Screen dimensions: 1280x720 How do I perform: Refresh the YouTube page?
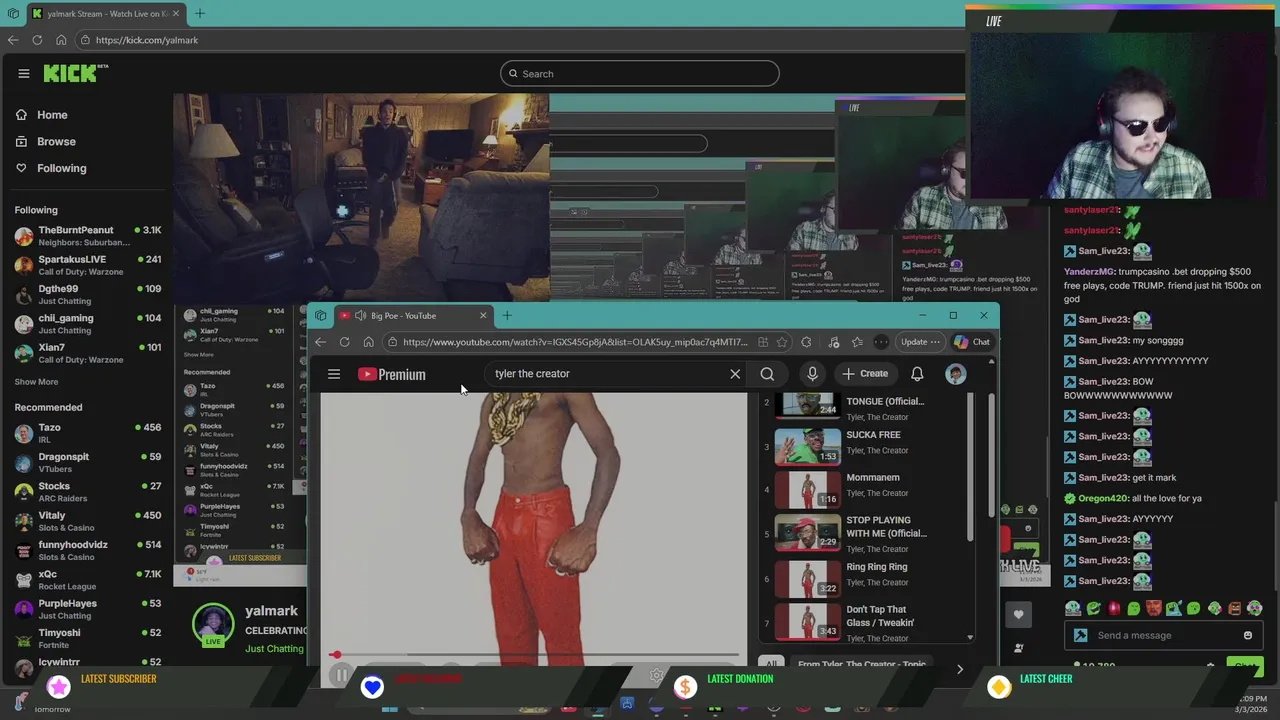point(344,342)
